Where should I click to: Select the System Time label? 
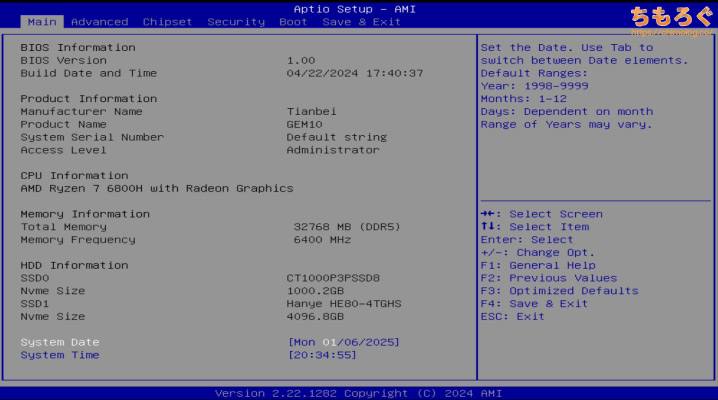60,355
